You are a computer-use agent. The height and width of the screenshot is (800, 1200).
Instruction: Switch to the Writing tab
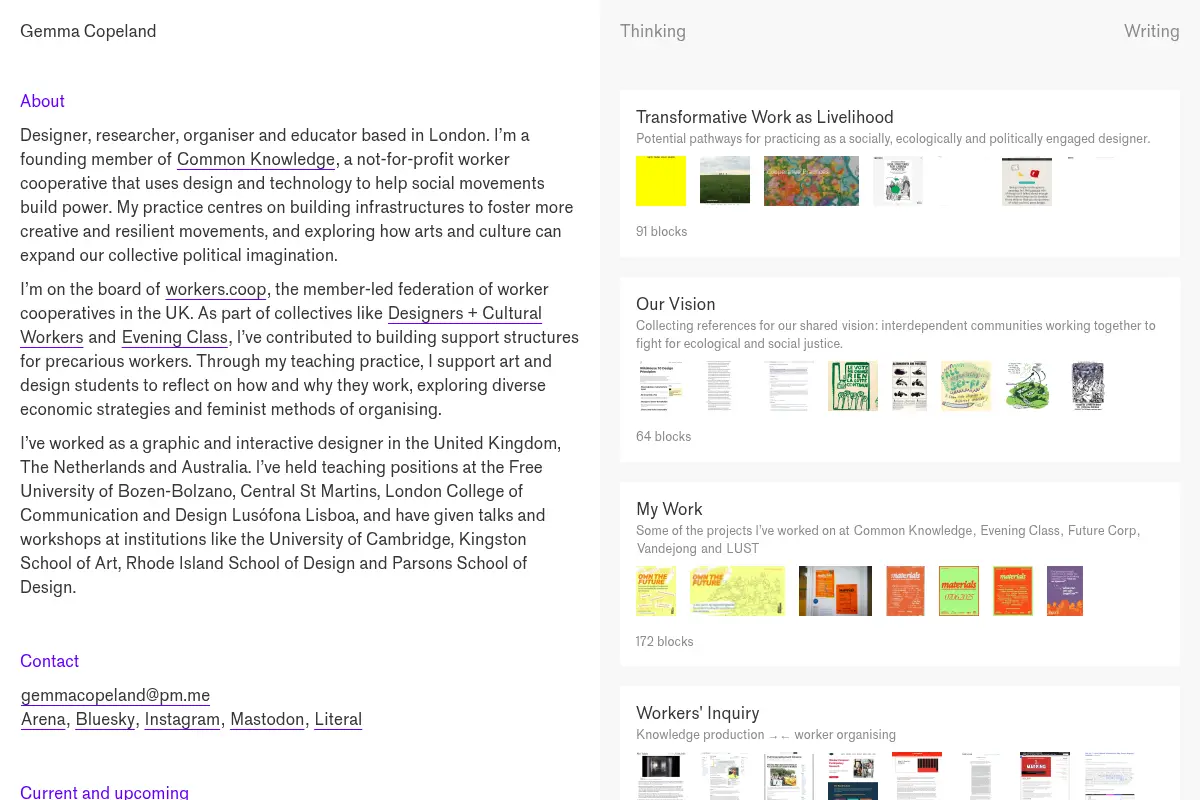point(1152,31)
